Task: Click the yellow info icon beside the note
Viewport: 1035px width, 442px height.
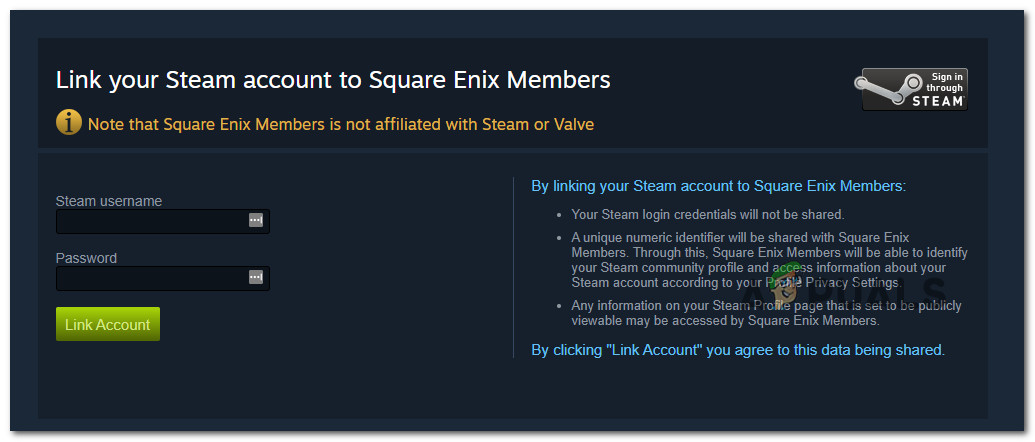Action: tap(68, 123)
